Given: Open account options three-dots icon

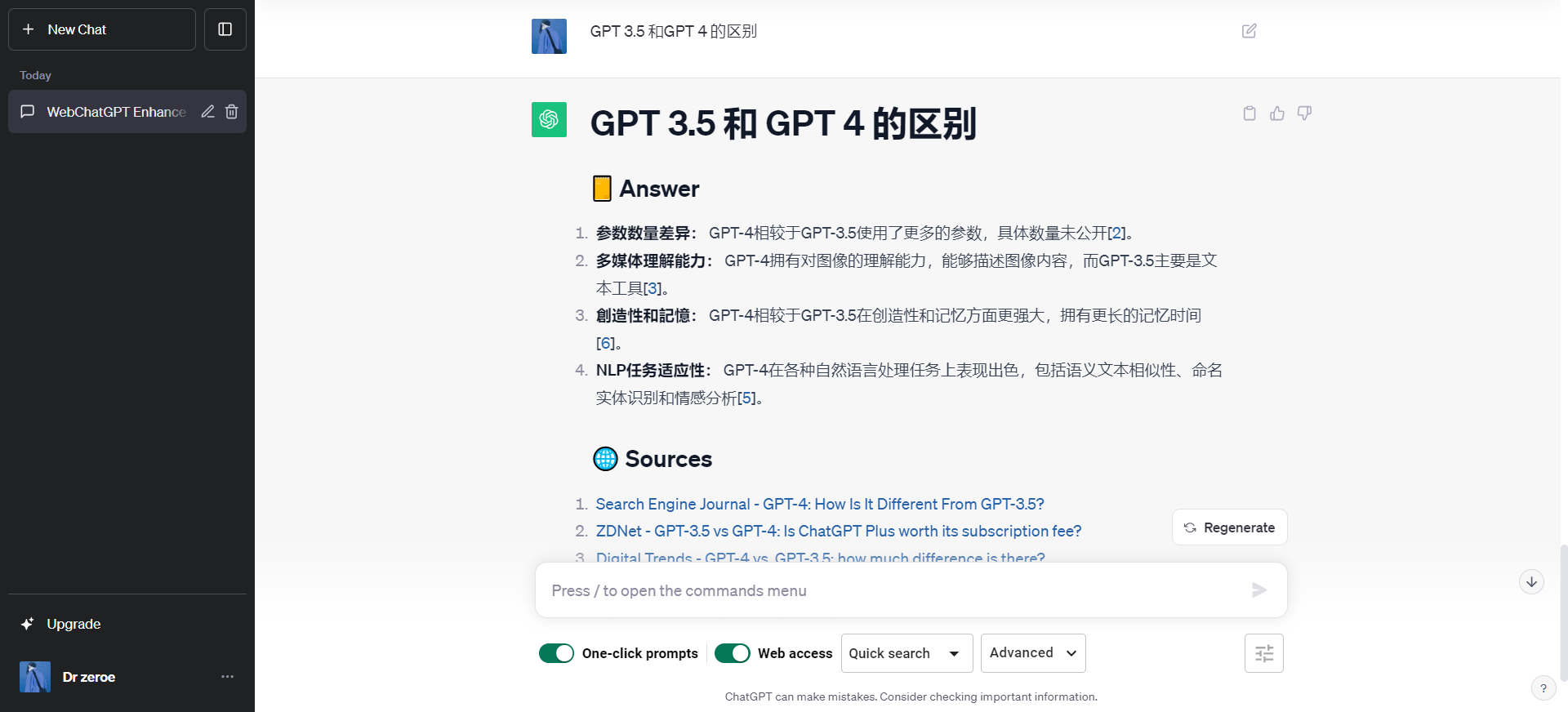Looking at the screenshot, I should (x=227, y=677).
